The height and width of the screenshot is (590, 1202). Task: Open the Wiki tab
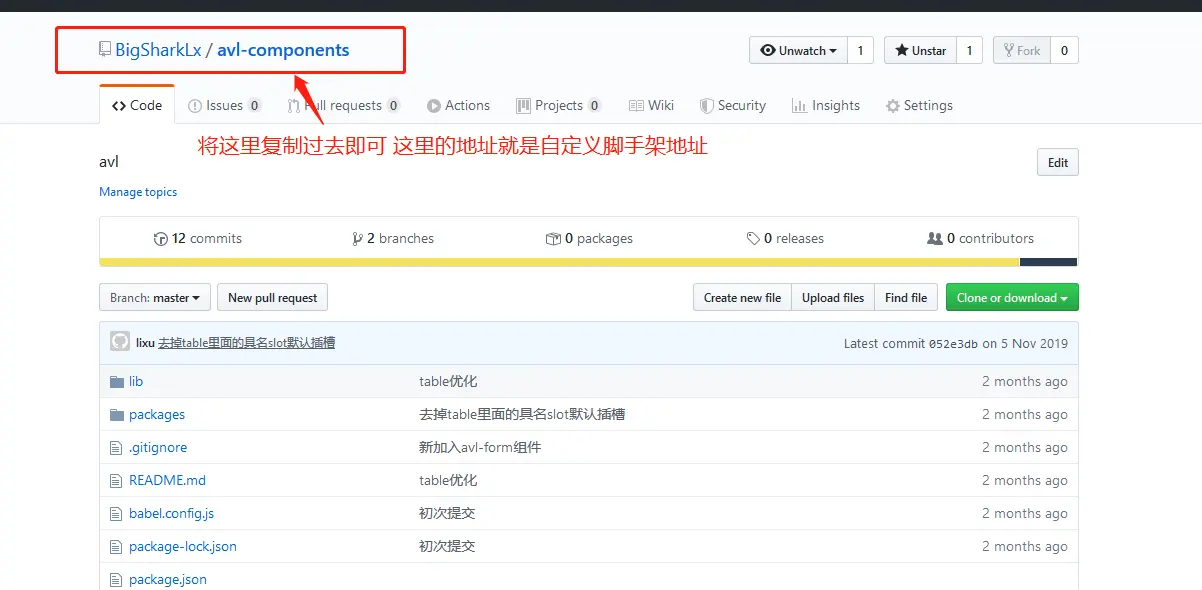coord(651,105)
